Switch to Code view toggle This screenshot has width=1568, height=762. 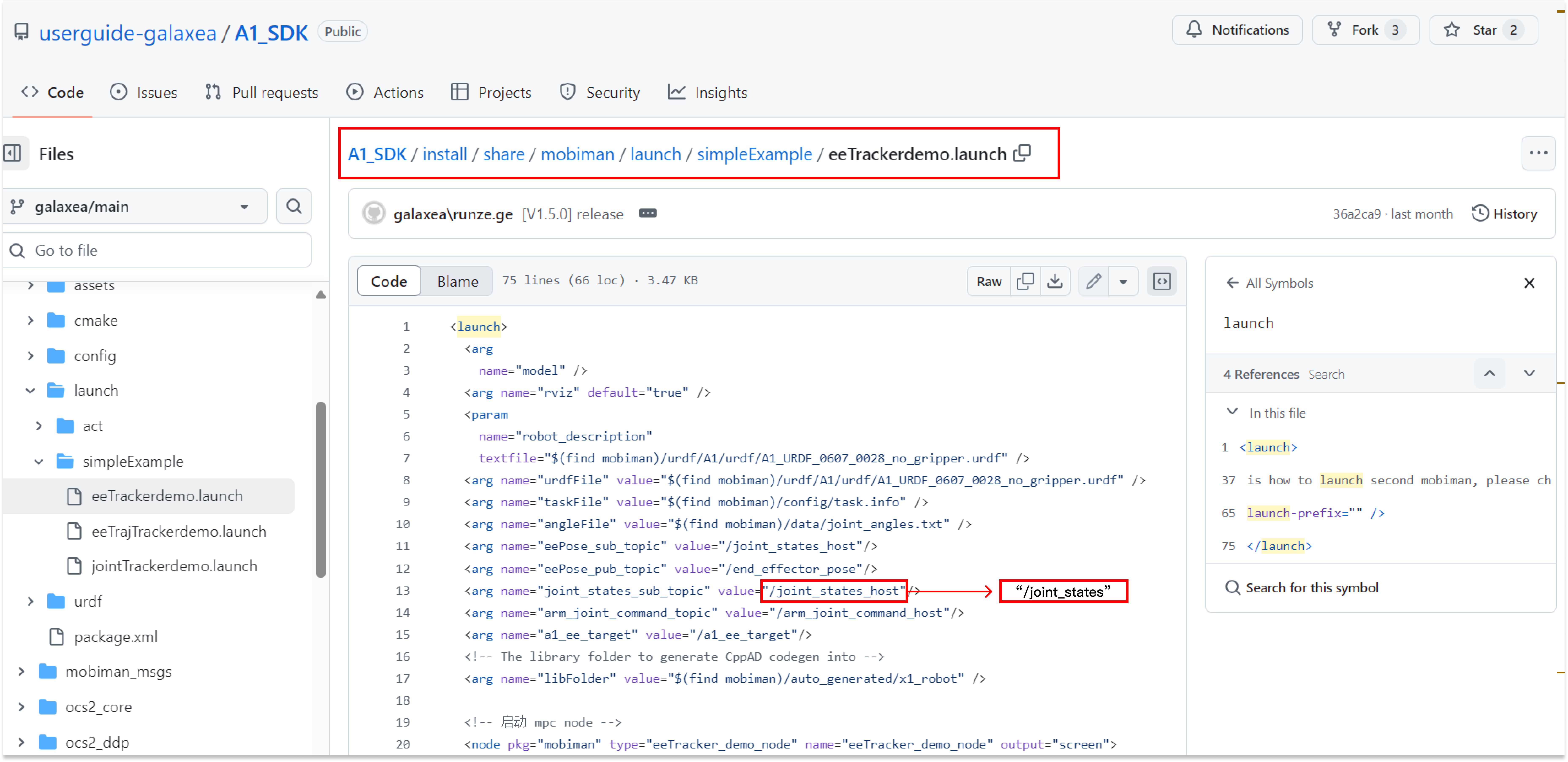point(389,281)
